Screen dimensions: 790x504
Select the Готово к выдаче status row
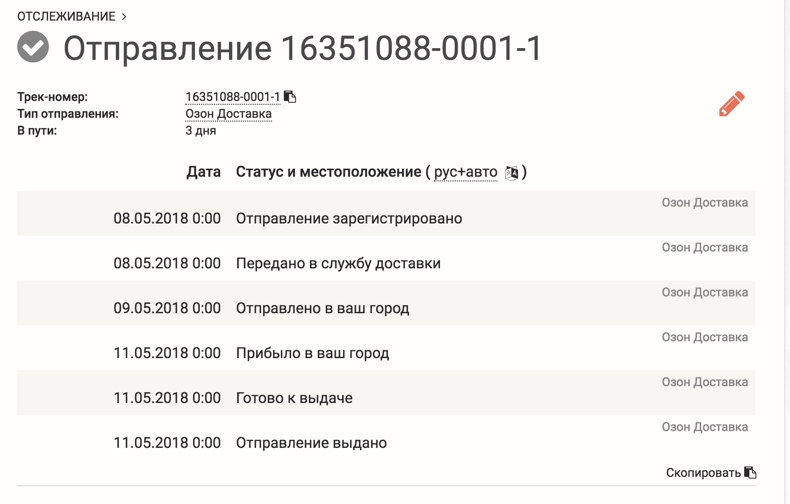tap(386, 393)
